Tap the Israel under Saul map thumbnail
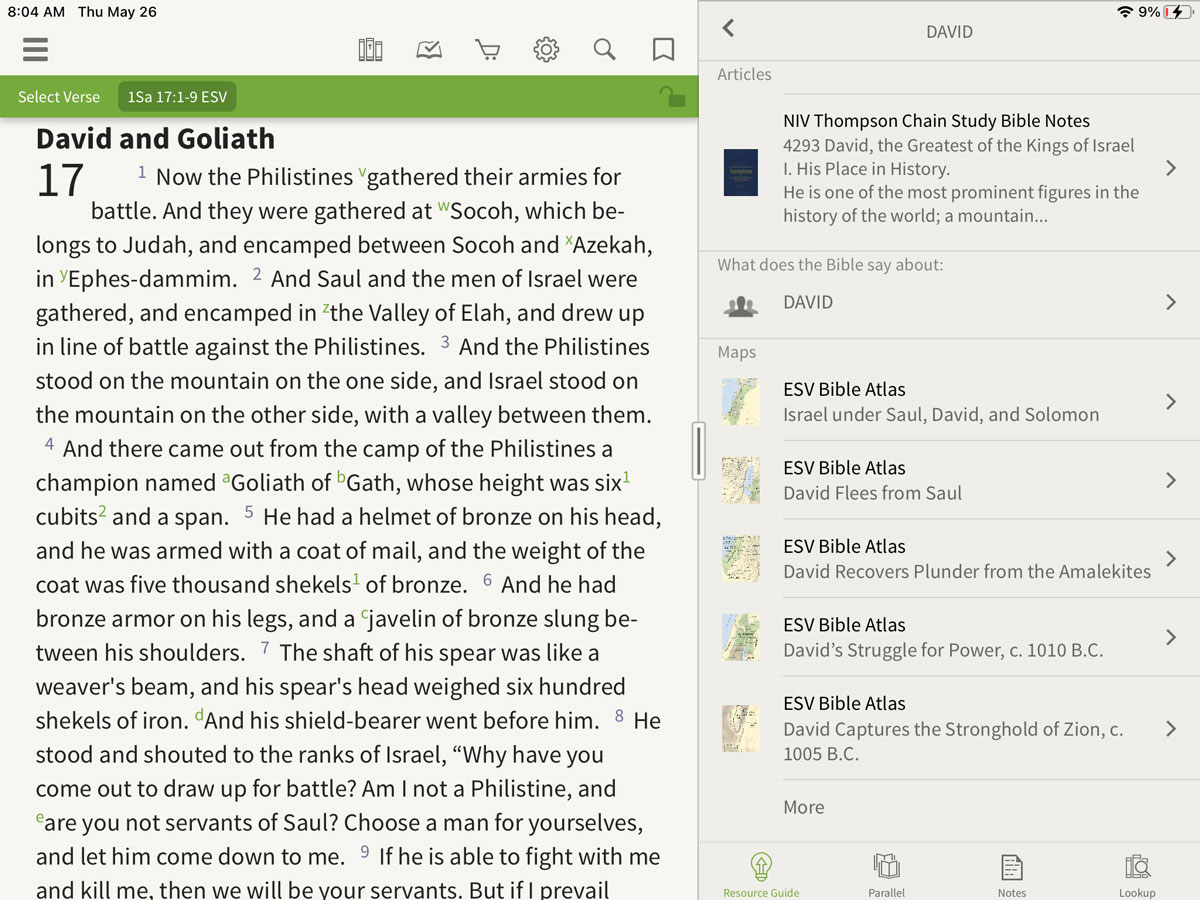 click(741, 402)
